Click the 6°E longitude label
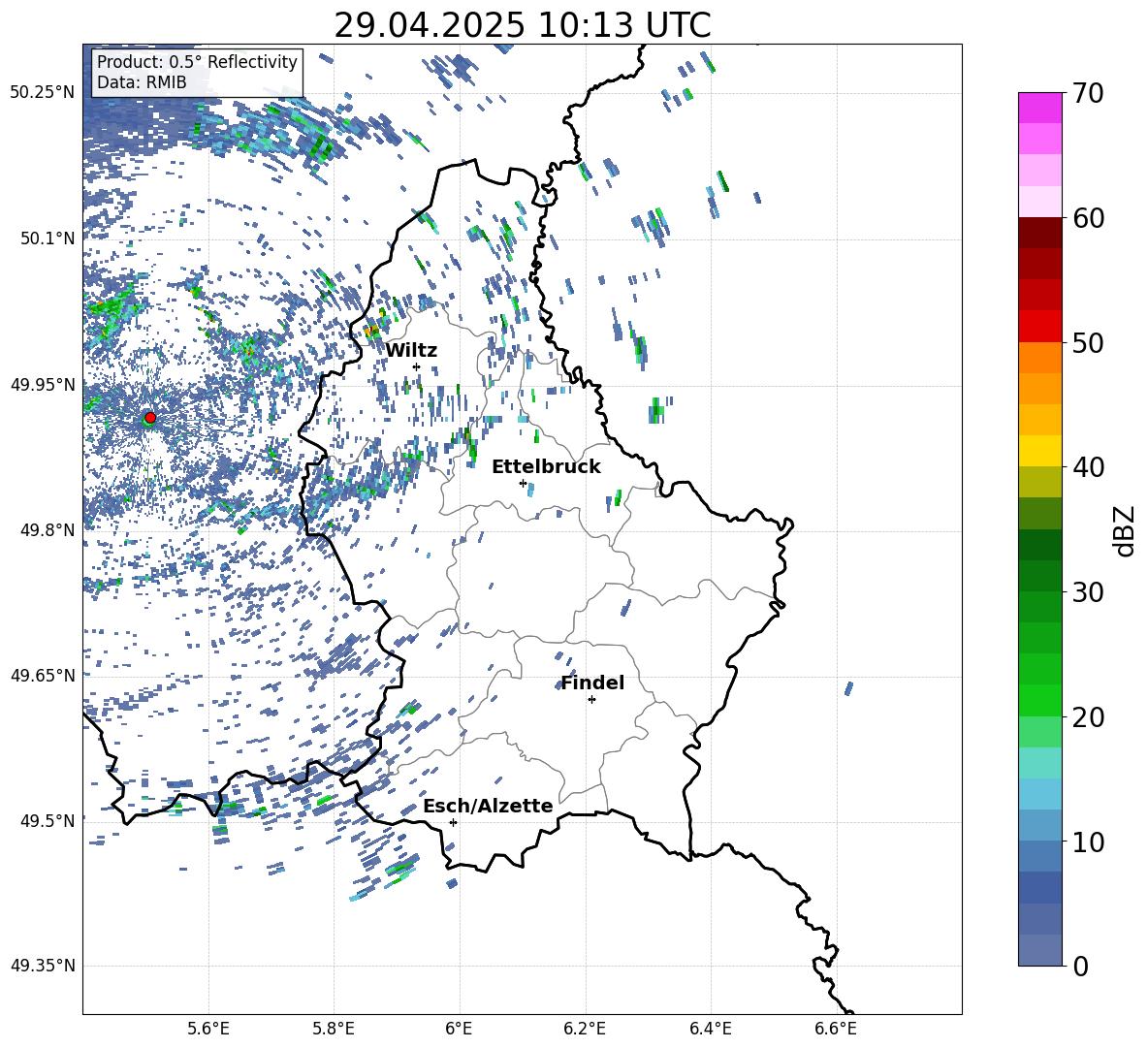The width and height of the screenshot is (1148, 1048). point(459,1029)
